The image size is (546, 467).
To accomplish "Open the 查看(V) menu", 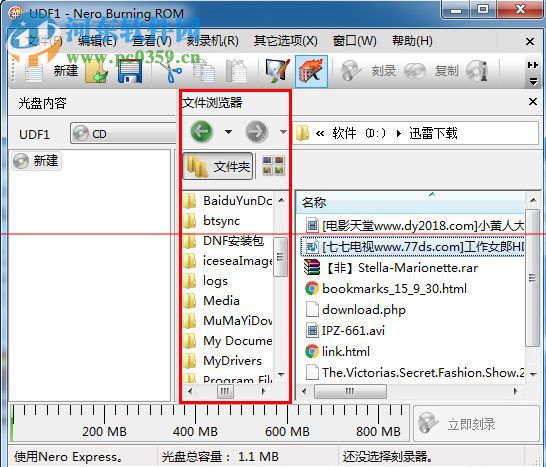I will [152, 41].
